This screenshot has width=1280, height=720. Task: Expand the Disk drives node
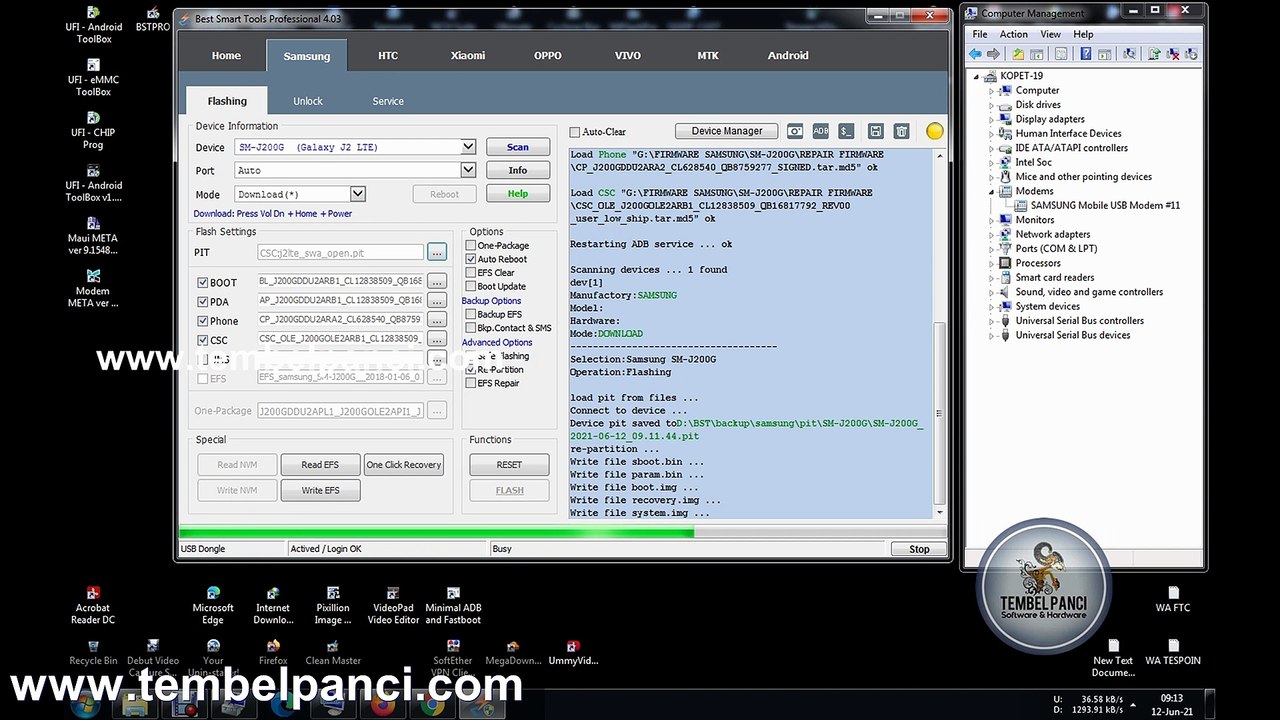tap(992, 105)
